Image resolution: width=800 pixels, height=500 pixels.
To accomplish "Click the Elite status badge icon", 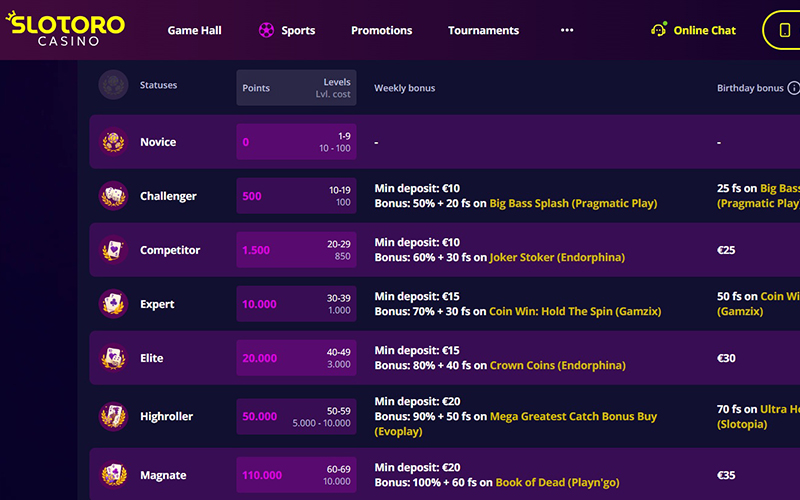I will pos(113,358).
